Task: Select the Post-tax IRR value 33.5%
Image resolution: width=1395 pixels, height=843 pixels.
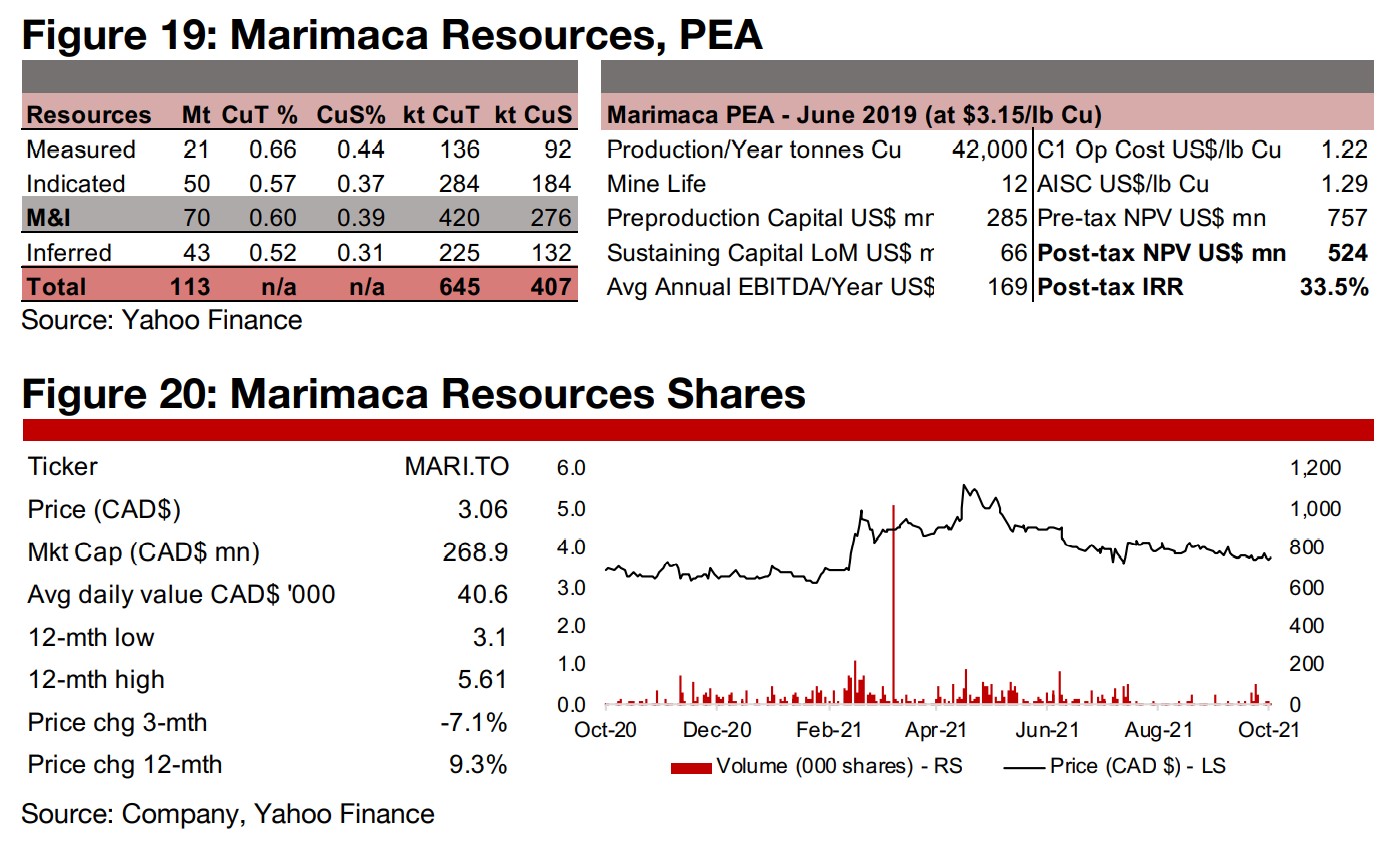Action: pyautogui.click(x=1335, y=287)
